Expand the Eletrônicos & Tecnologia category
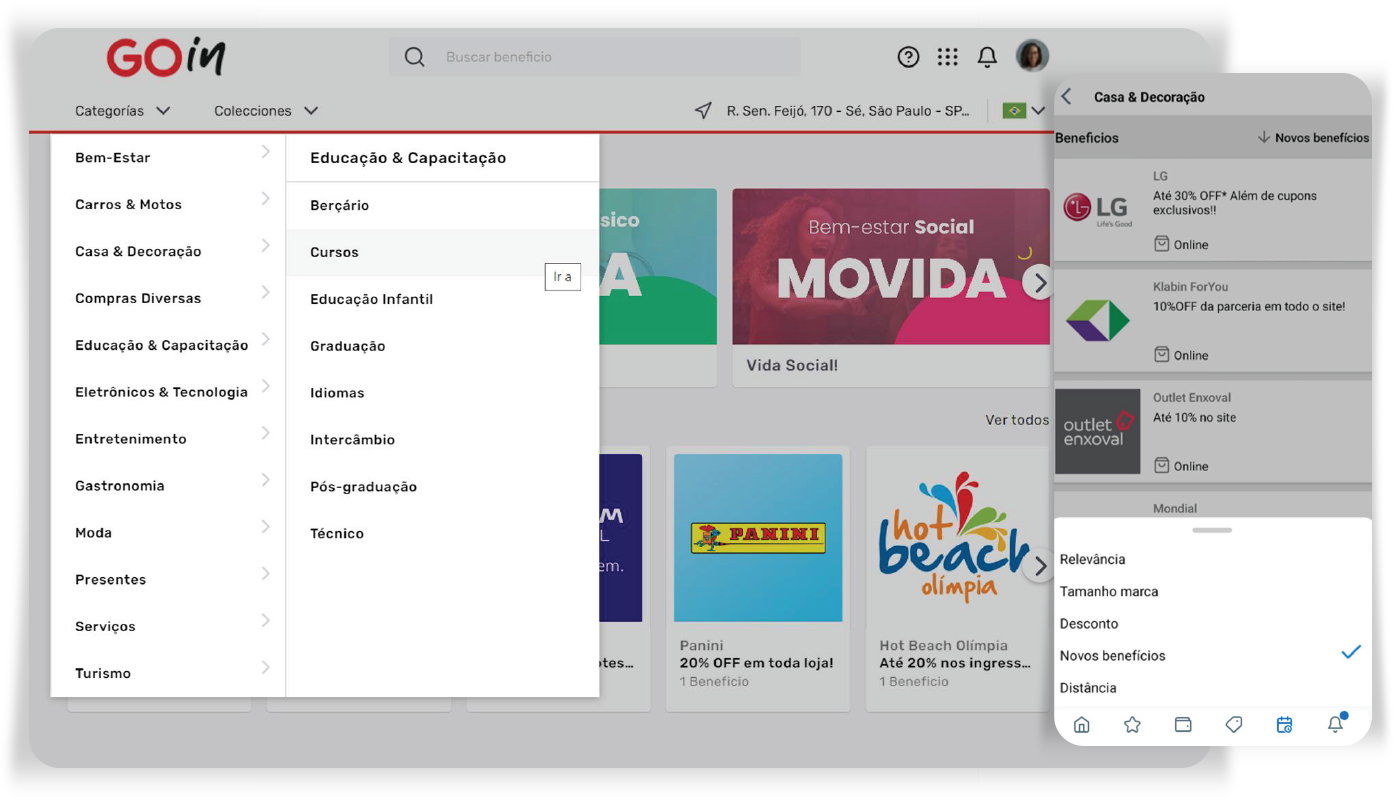 pyautogui.click(x=168, y=392)
